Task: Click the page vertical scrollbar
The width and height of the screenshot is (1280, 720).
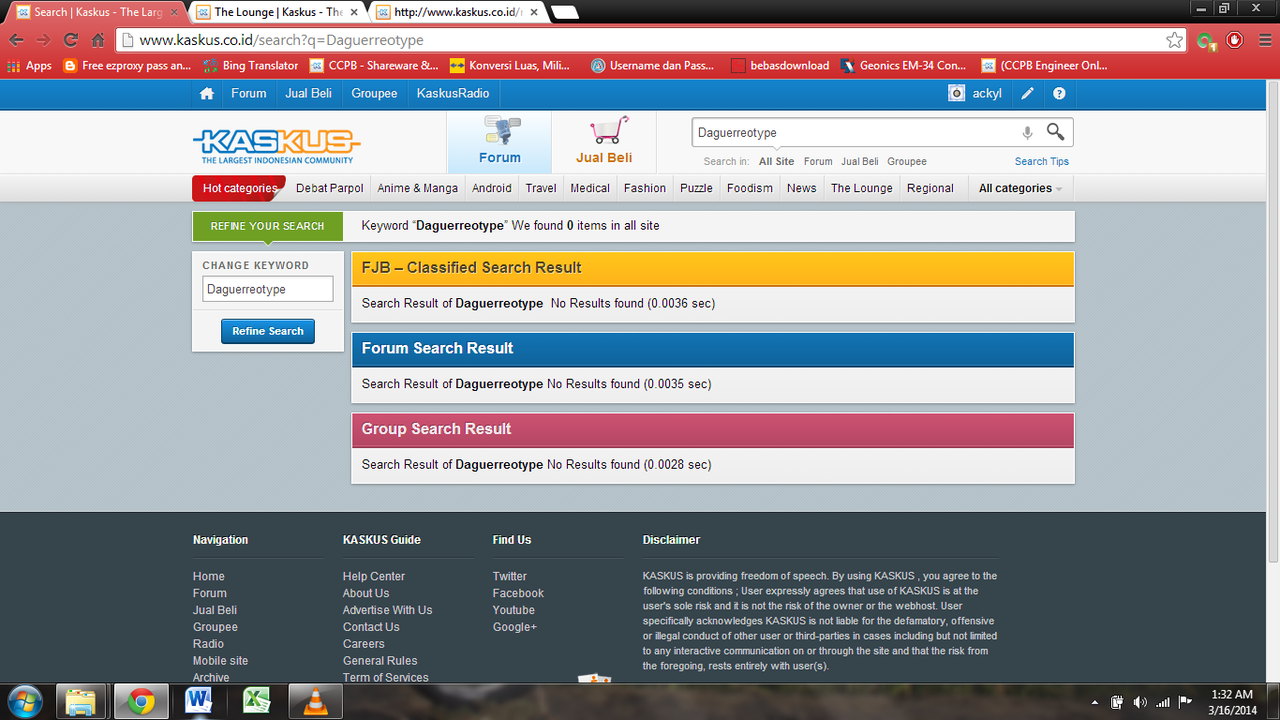Action: click(1272, 320)
